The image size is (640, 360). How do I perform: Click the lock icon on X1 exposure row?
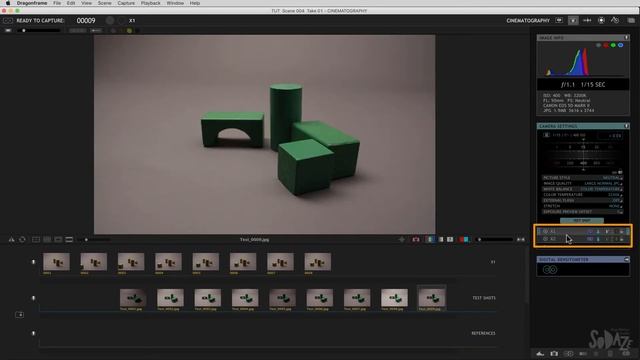click(621, 231)
